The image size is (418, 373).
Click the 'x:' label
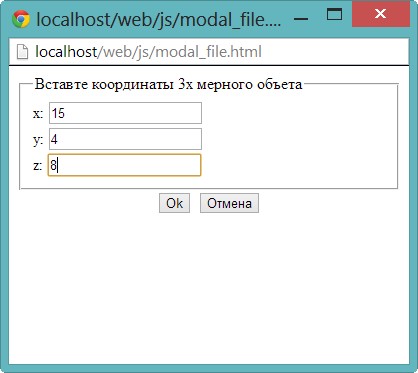[x=38, y=114]
